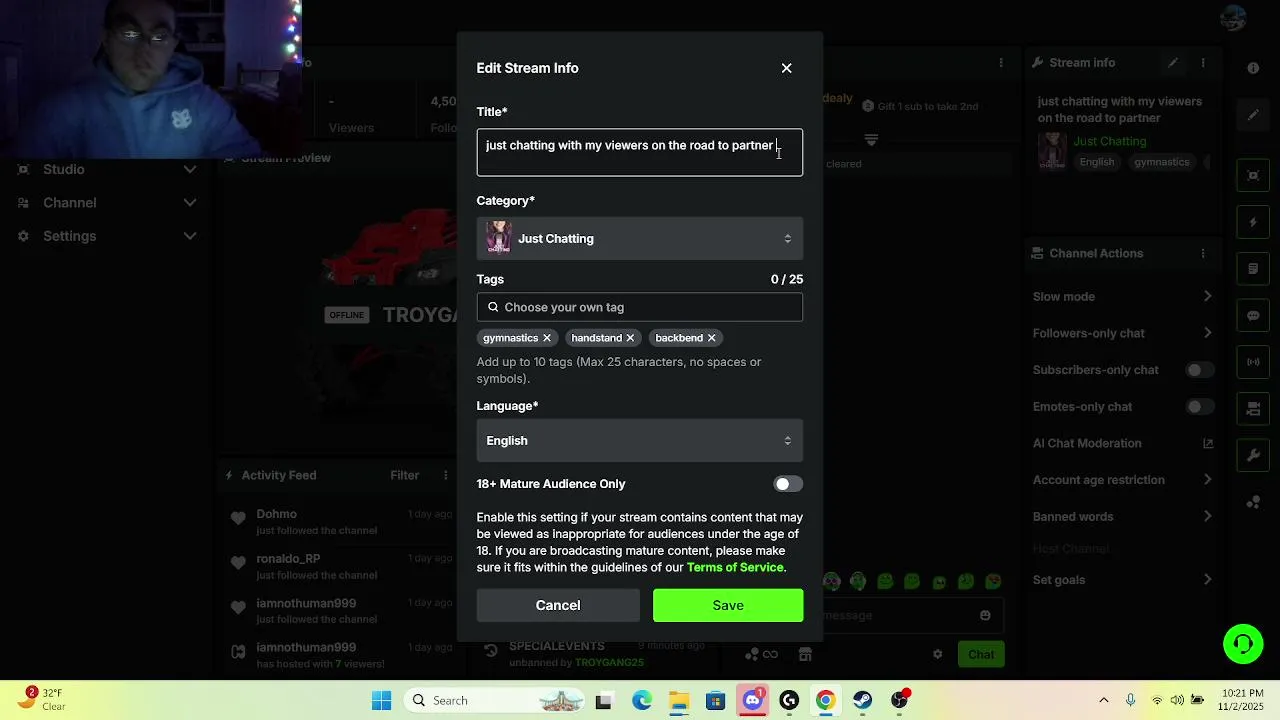Close the Edit Stream Info dialog
The height and width of the screenshot is (720, 1280).
click(x=786, y=68)
